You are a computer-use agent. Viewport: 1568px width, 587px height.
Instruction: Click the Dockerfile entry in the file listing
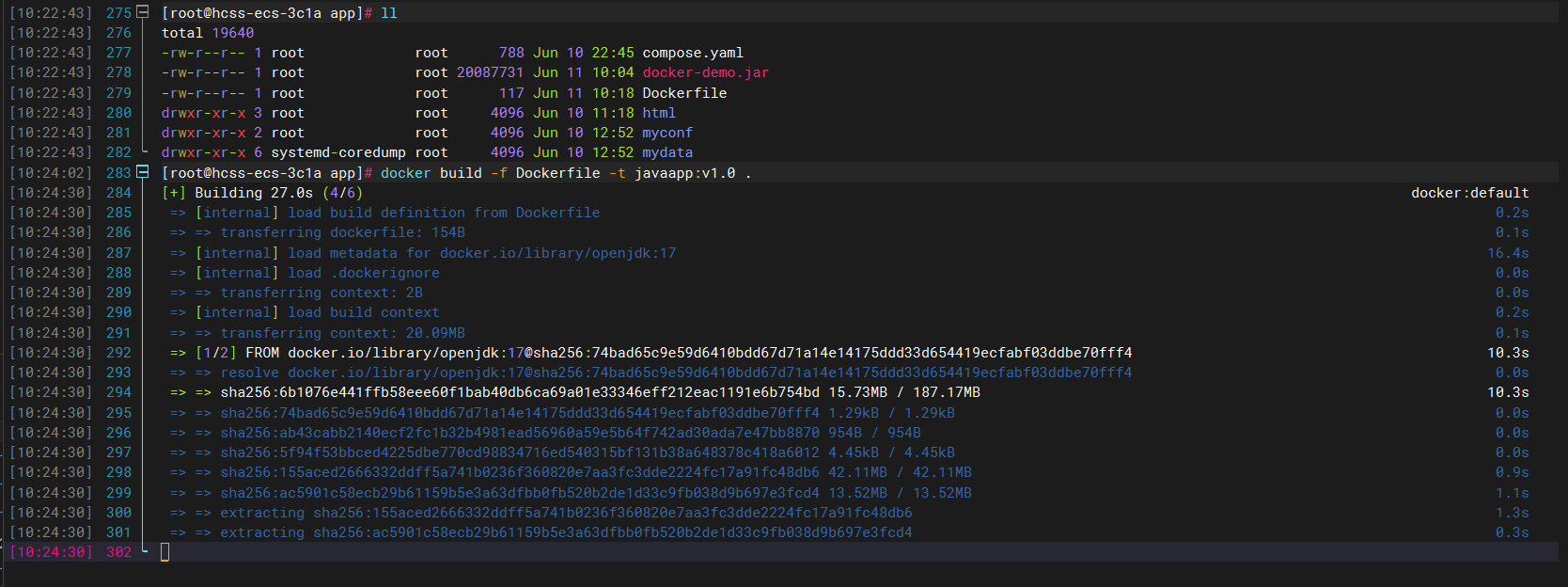684,93
